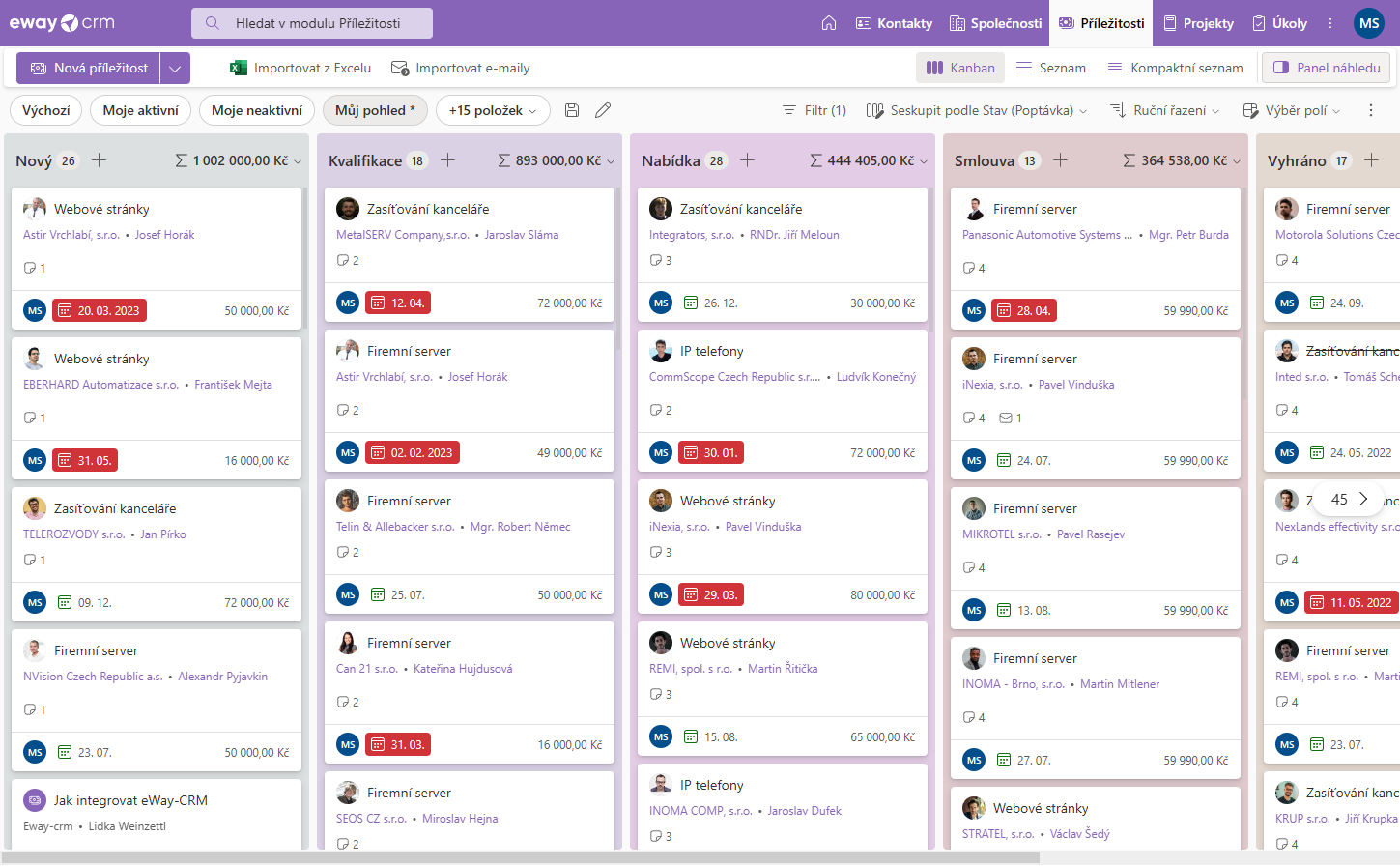Open the top bar more options menu
Image resolution: width=1400 pixels, height=866 pixels.
coord(1330,23)
